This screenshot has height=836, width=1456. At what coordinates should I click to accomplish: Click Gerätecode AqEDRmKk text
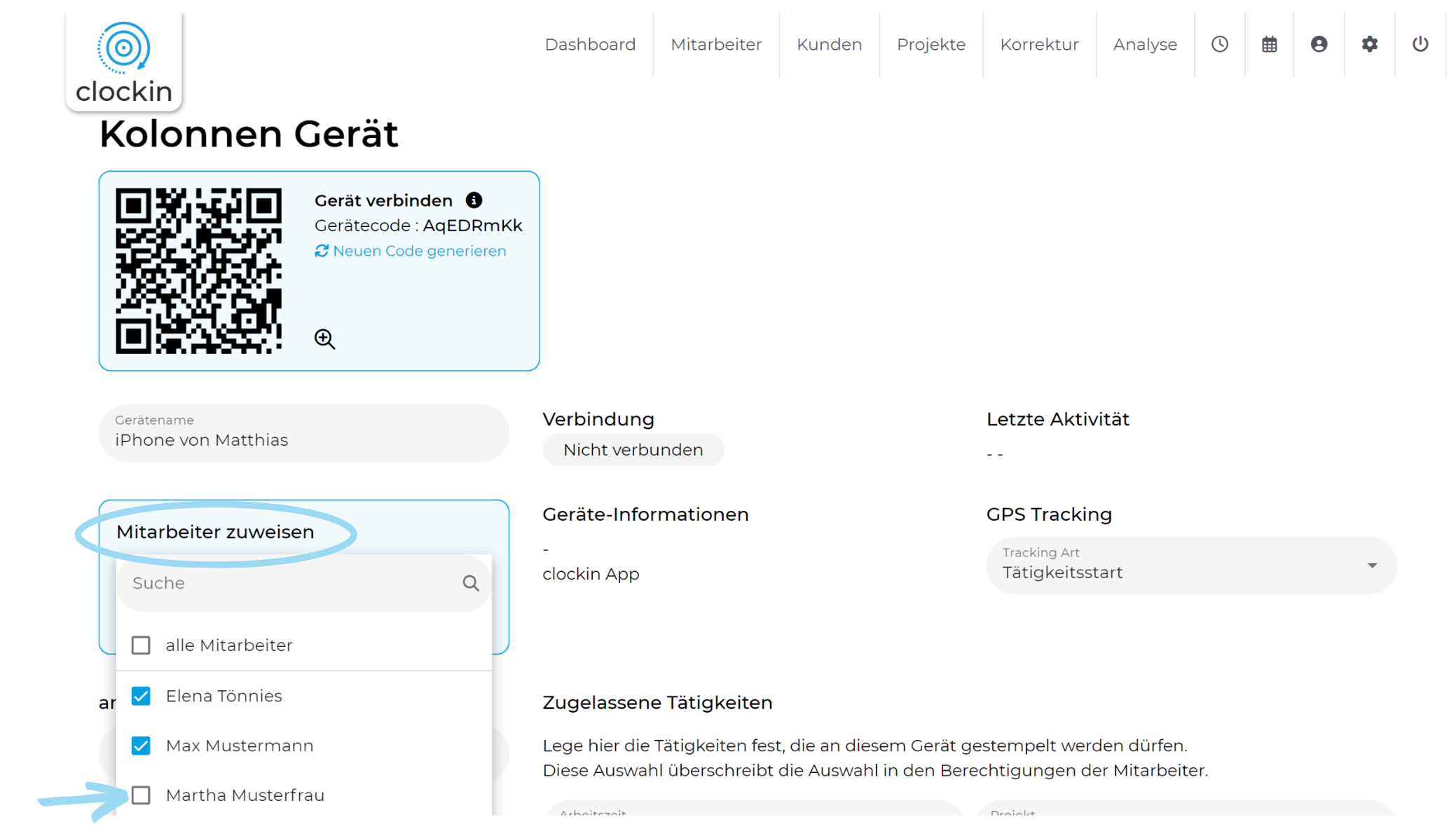(418, 226)
